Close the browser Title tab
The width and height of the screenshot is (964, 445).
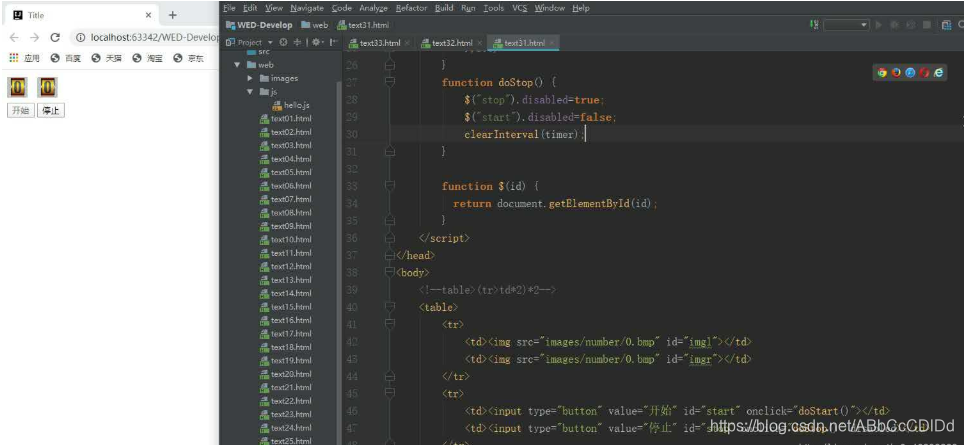coord(149,15)
